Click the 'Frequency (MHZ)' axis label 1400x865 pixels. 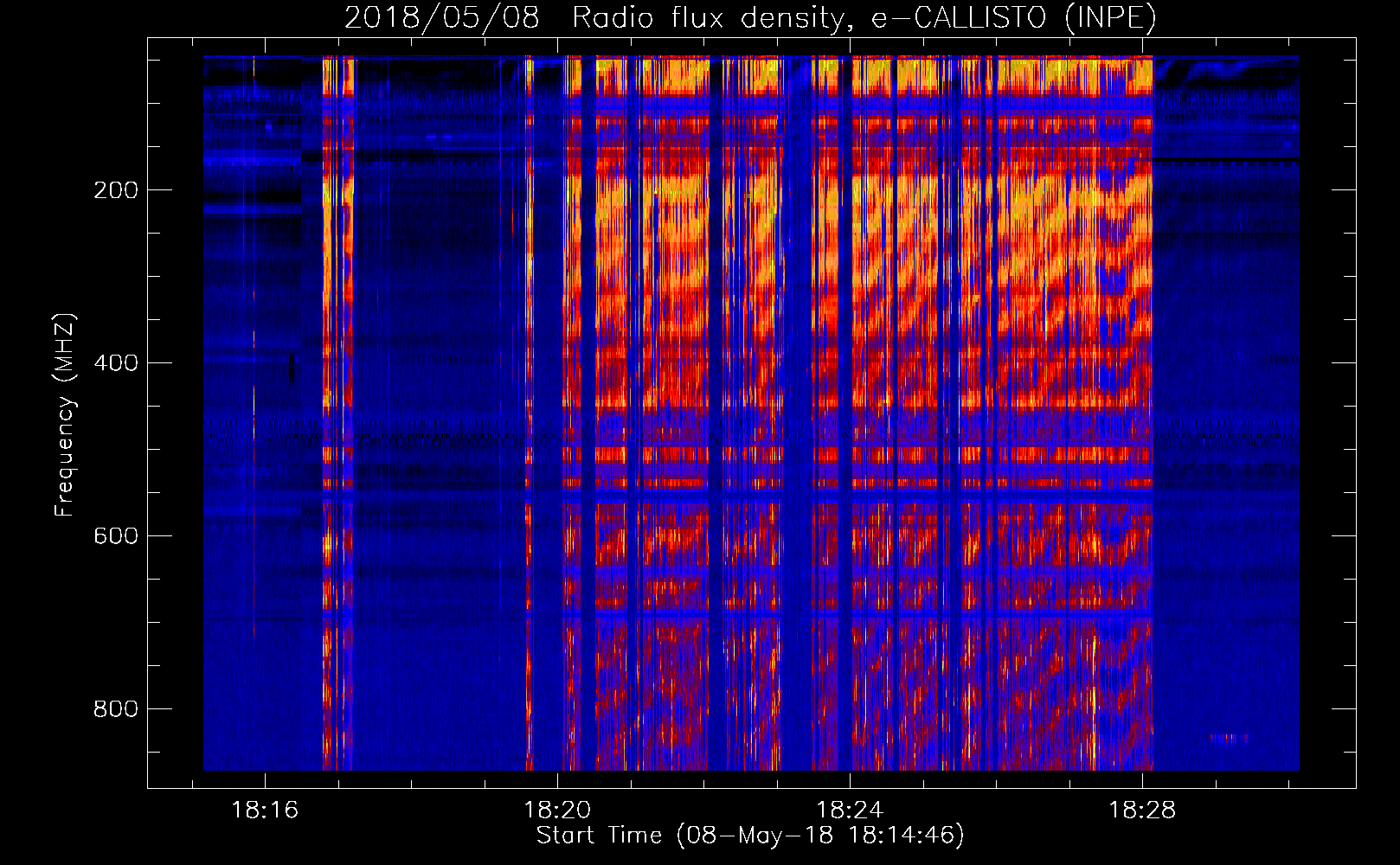65,415
